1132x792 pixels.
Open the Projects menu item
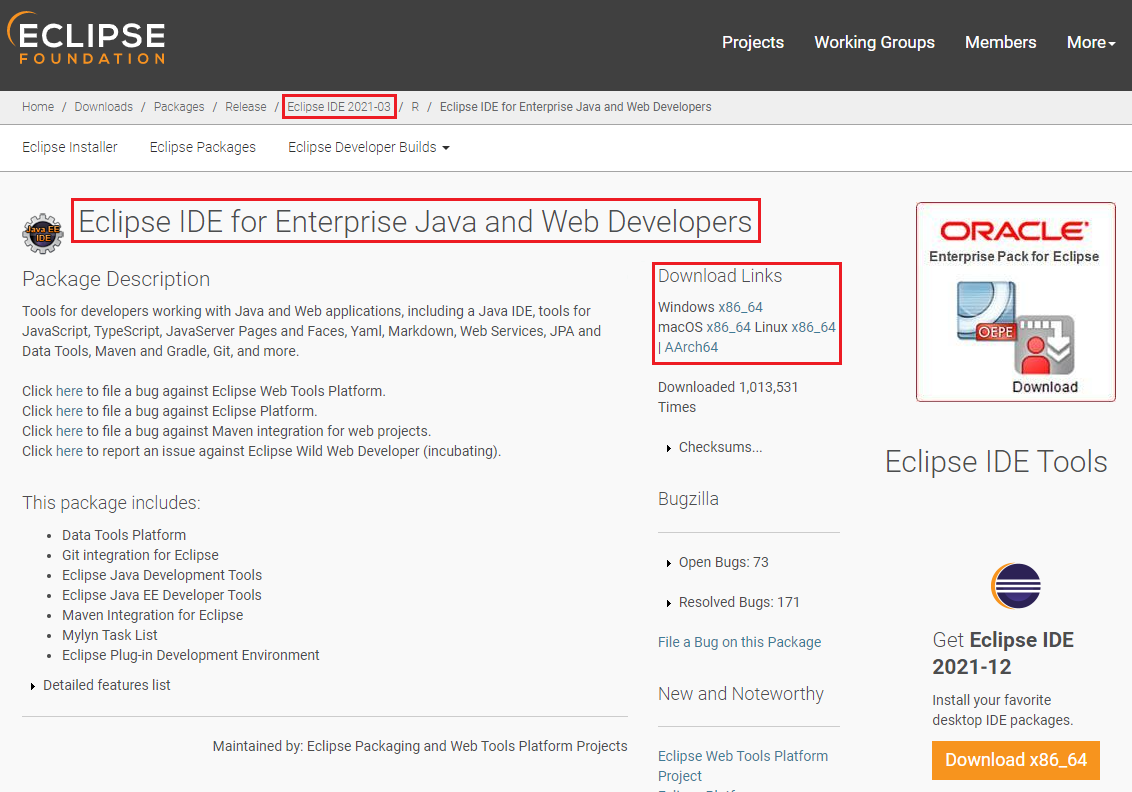753,42
